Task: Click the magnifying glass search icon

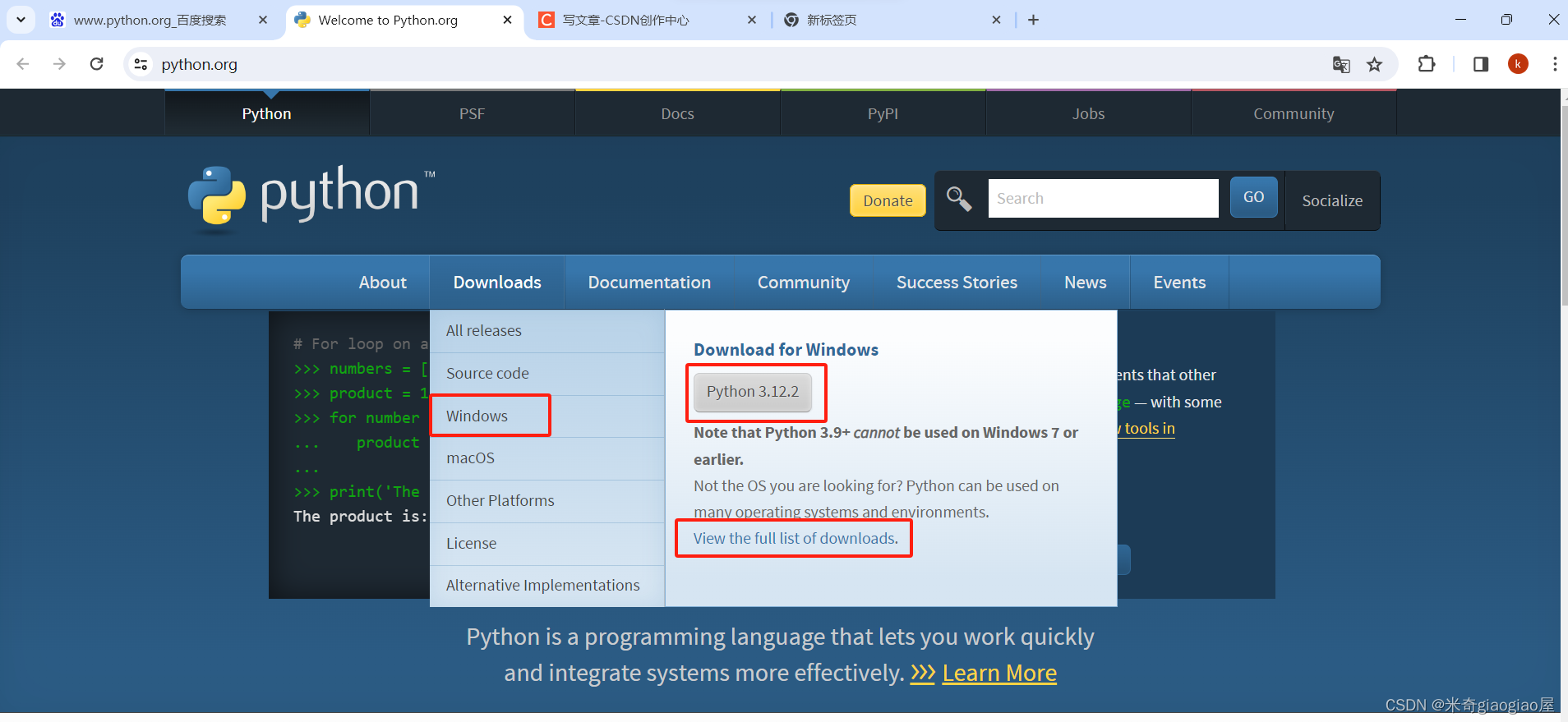Action: 958,198
